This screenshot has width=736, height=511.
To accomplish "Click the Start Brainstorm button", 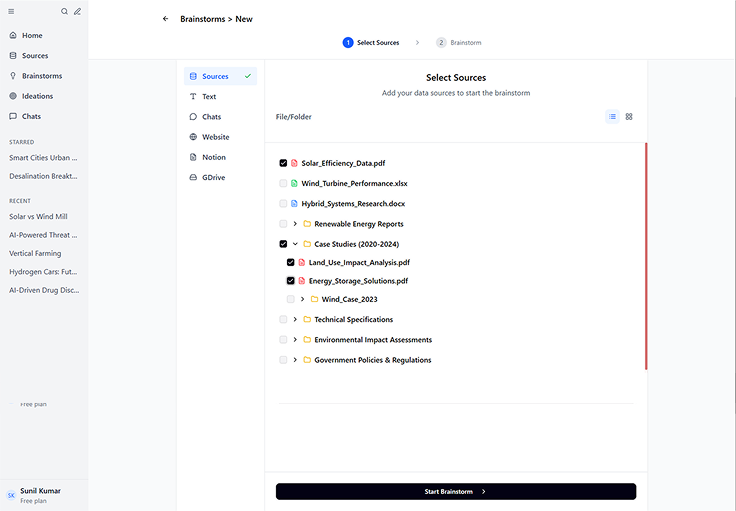I will coord(455,491).
